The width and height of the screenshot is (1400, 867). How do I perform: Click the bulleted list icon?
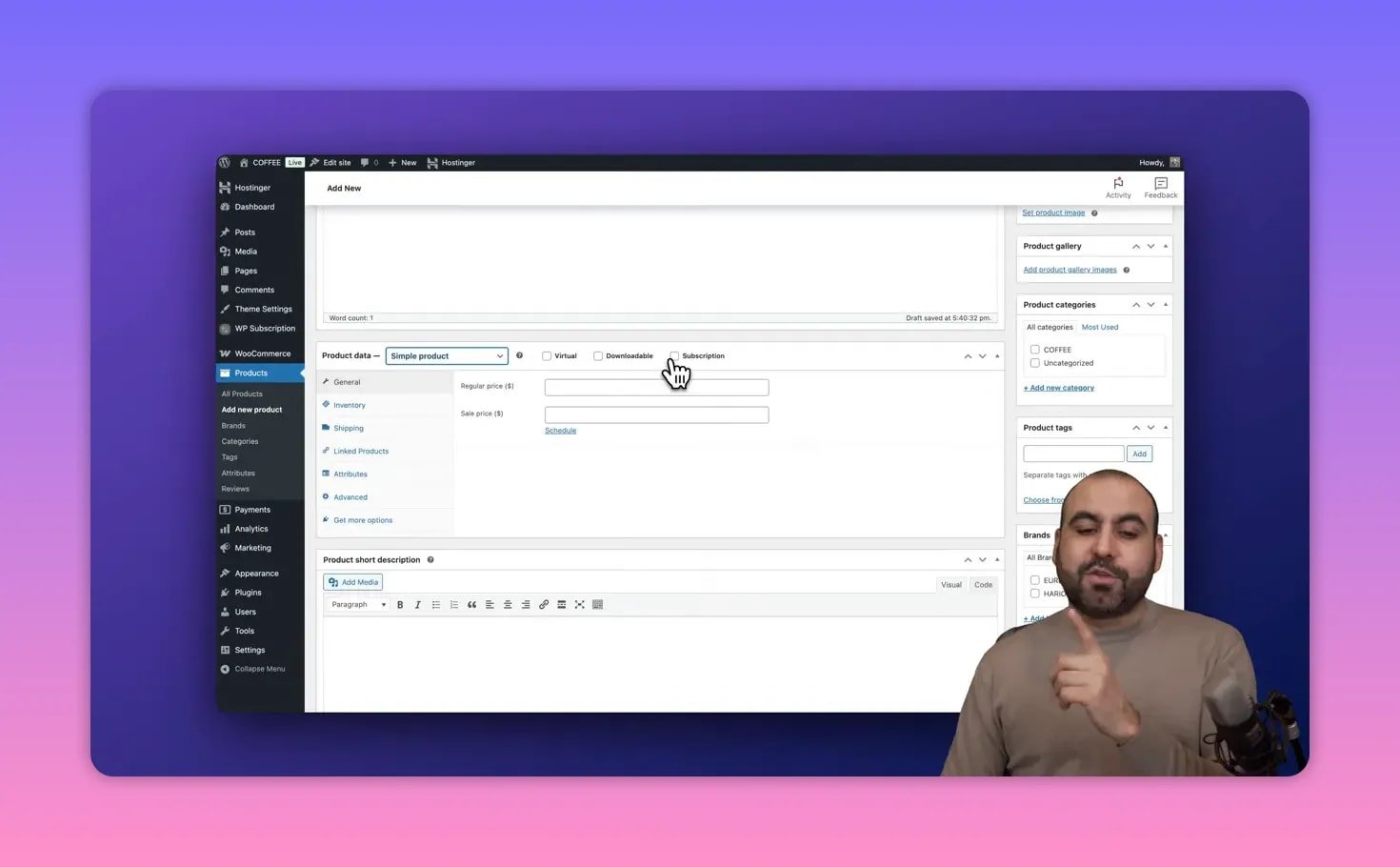(436, 604)
